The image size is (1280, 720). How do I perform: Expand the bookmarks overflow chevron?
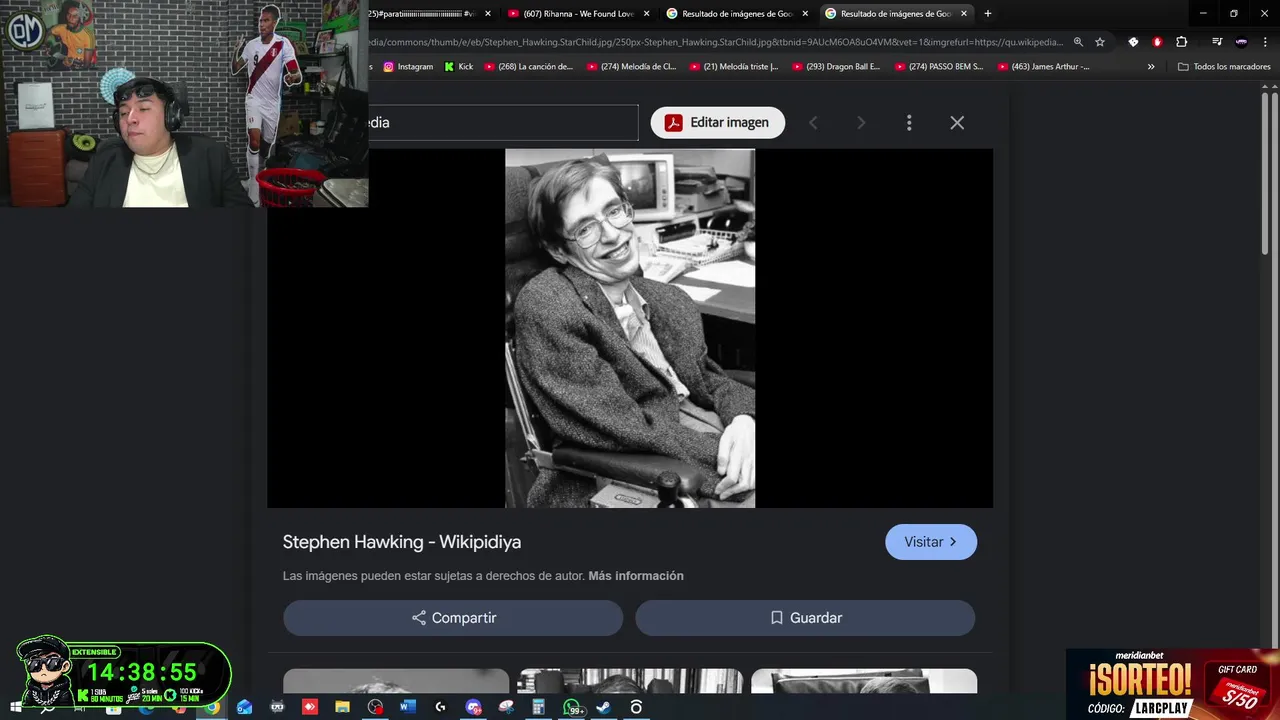(1151, 67)
